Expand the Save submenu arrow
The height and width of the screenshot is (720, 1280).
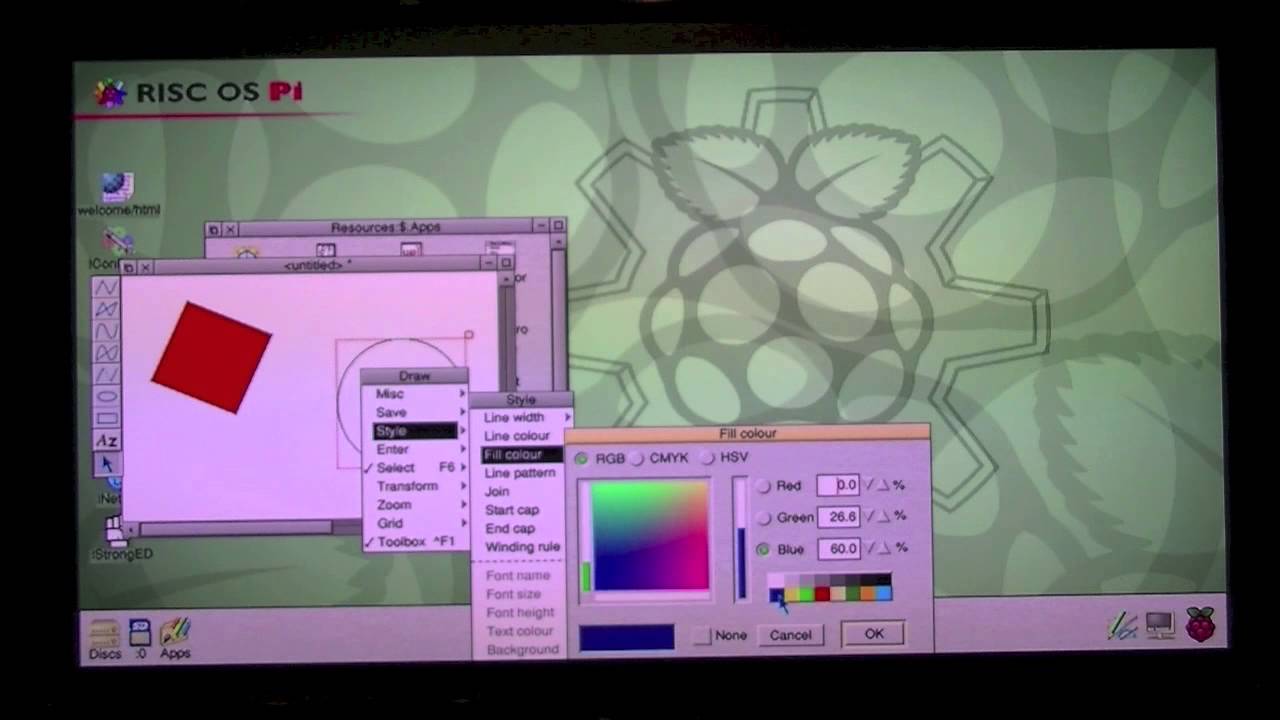click(462, 412)
